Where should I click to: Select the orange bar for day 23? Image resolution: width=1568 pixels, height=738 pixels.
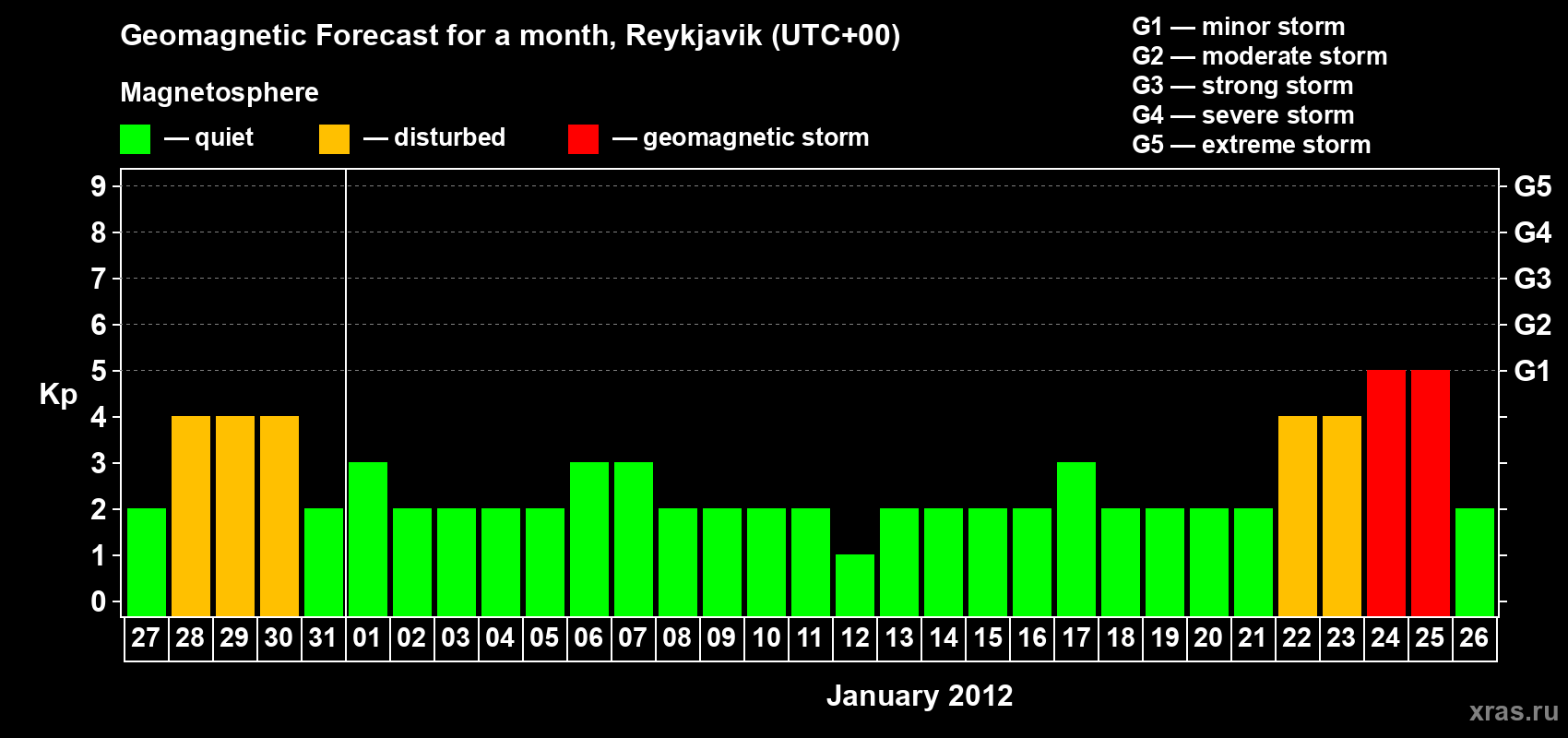(1342, 516)
